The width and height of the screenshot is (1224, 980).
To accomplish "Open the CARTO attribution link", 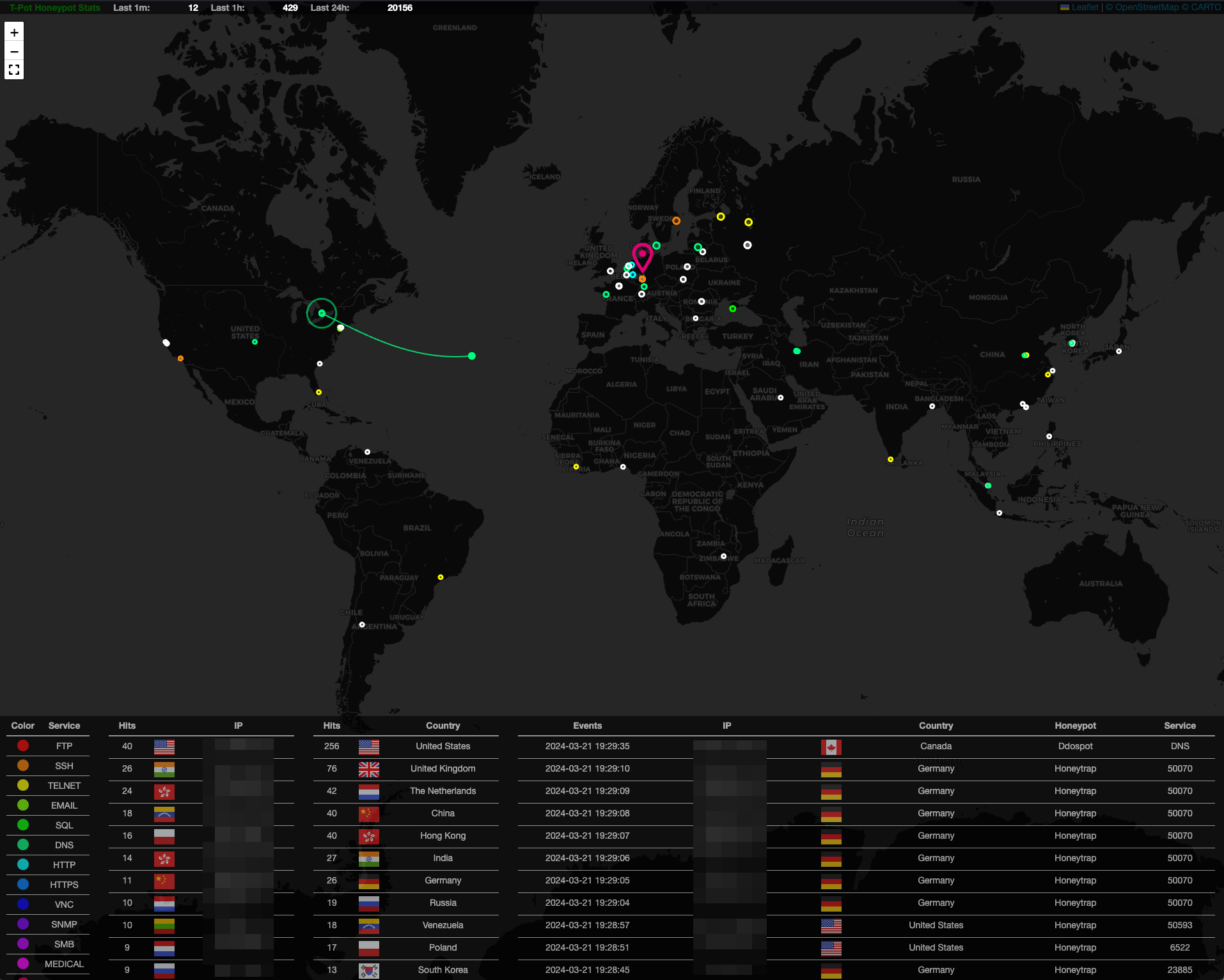I will (x=1205, y=7).
